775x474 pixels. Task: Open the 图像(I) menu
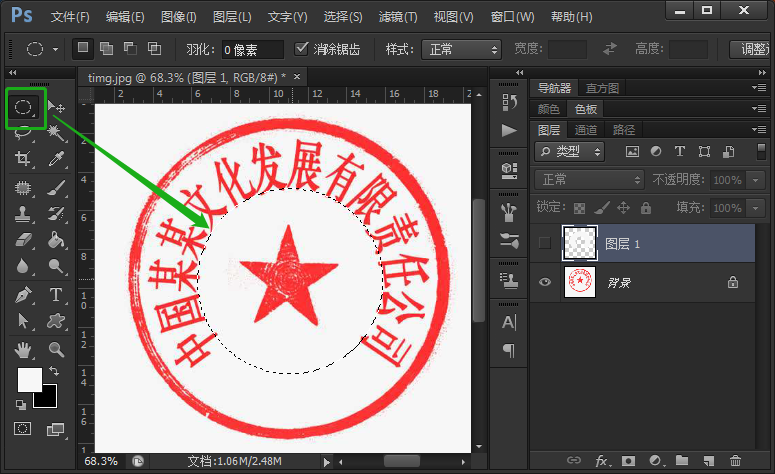tap(179, 17)
